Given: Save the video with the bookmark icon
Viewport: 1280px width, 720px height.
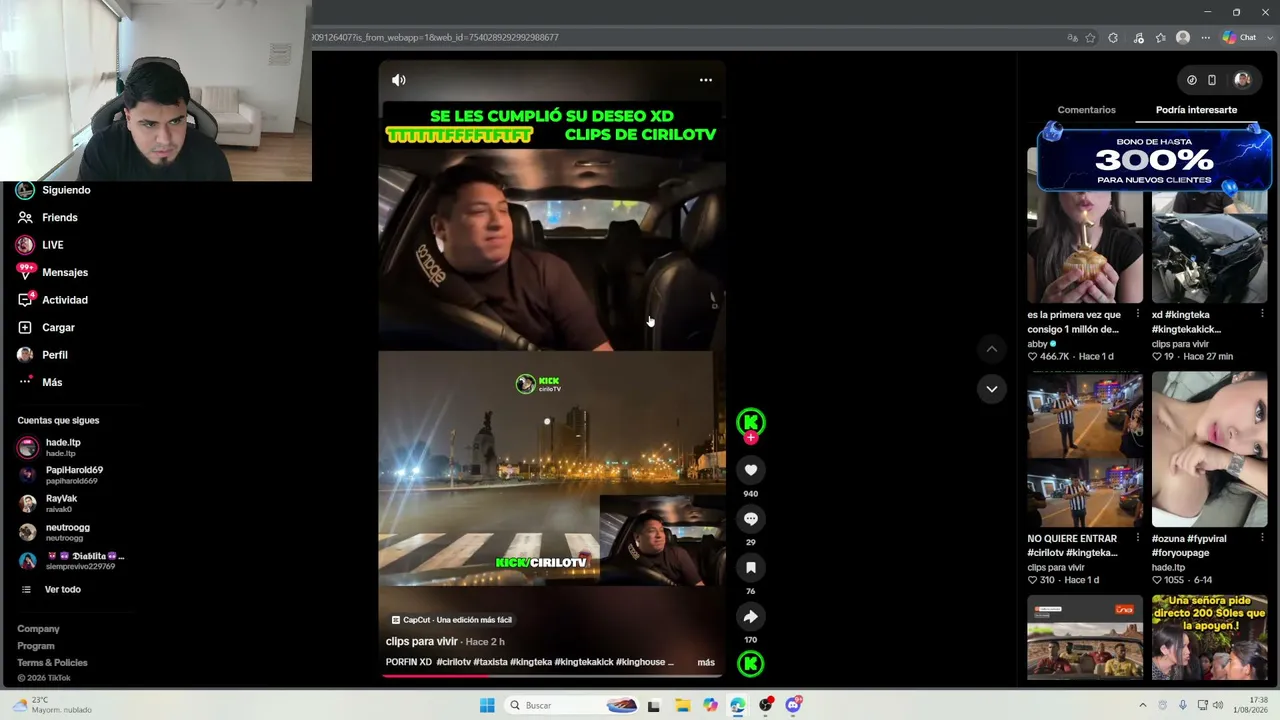Looking at the screenshot, I should click(x=751, y=568).
